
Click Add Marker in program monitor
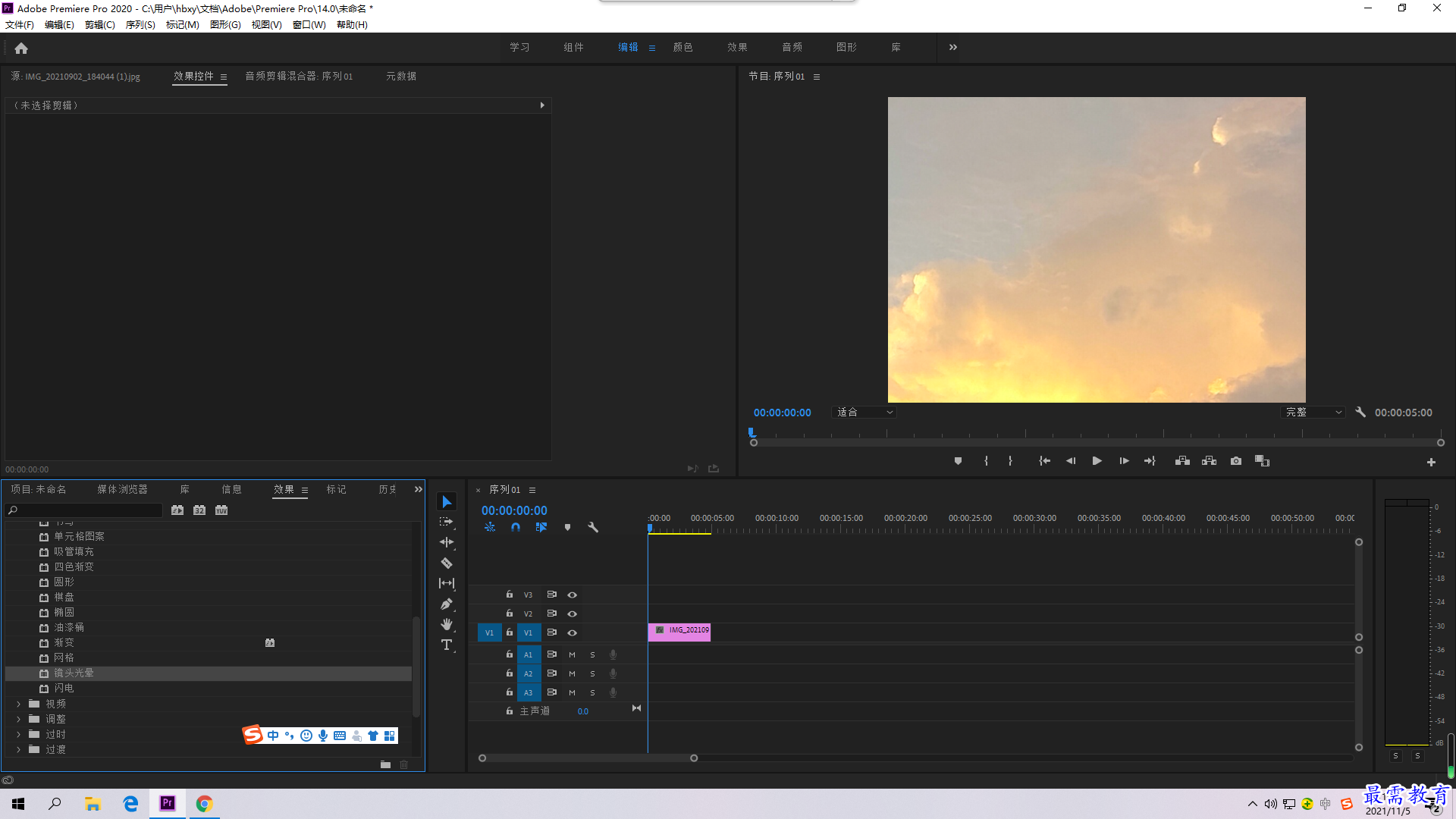coord(958,461)
